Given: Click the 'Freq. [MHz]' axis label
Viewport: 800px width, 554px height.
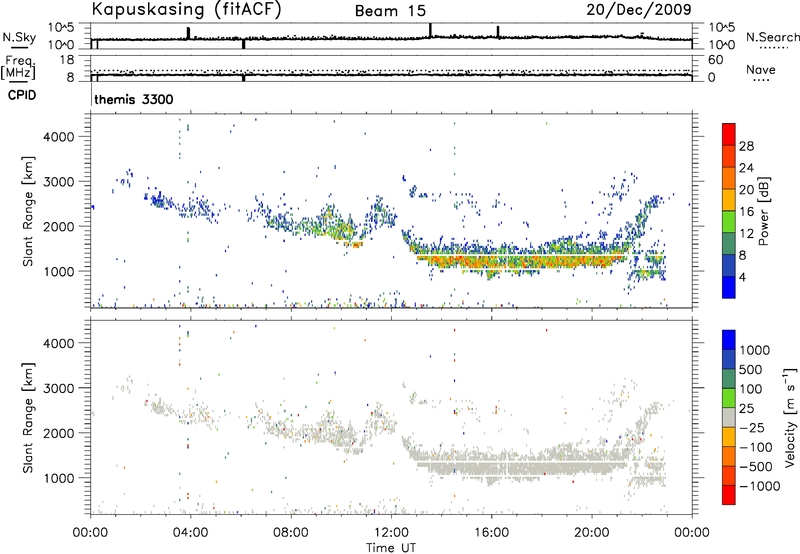Looking at the screenshot, I should tap(19, 67).
